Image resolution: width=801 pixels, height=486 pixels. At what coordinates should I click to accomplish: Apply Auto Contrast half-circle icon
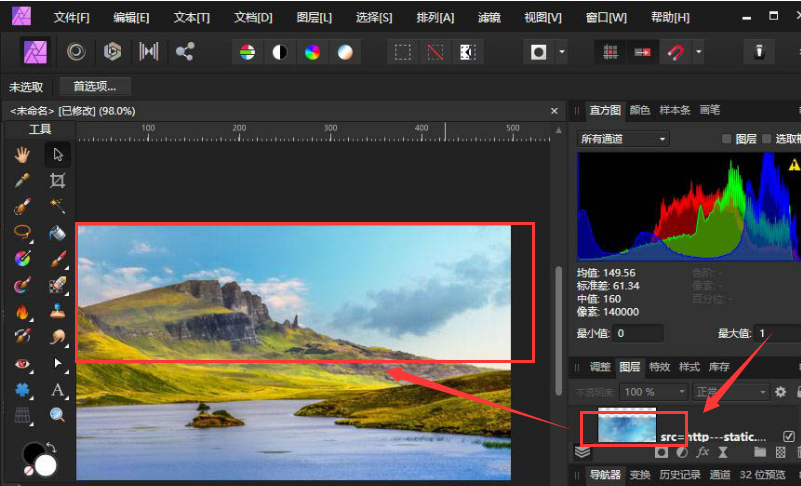coord(280,52)
